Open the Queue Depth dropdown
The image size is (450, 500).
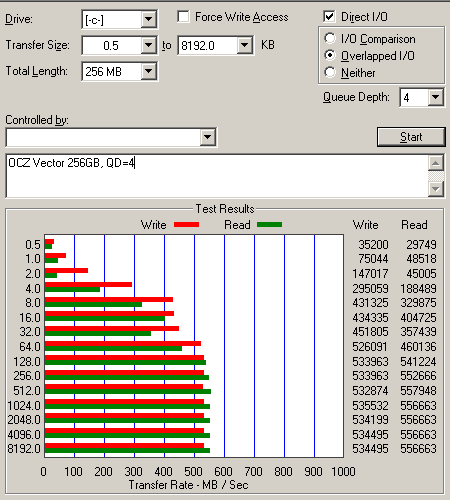coord(435,97)
